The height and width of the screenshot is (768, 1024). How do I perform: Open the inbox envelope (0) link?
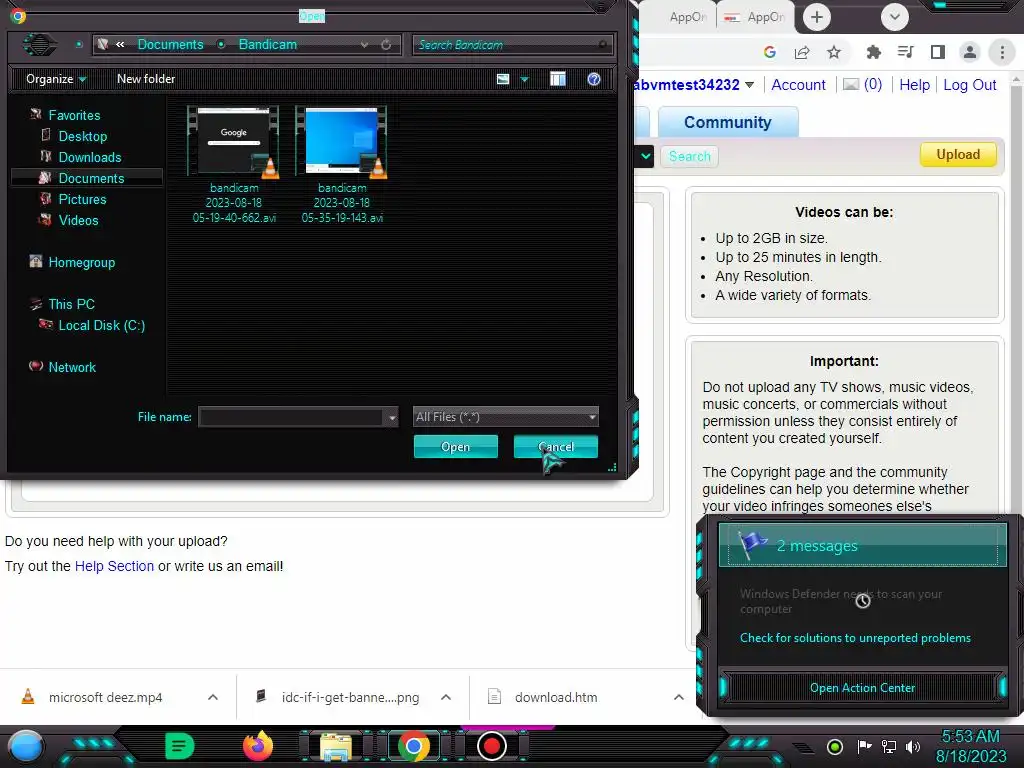tap(862, 85)
